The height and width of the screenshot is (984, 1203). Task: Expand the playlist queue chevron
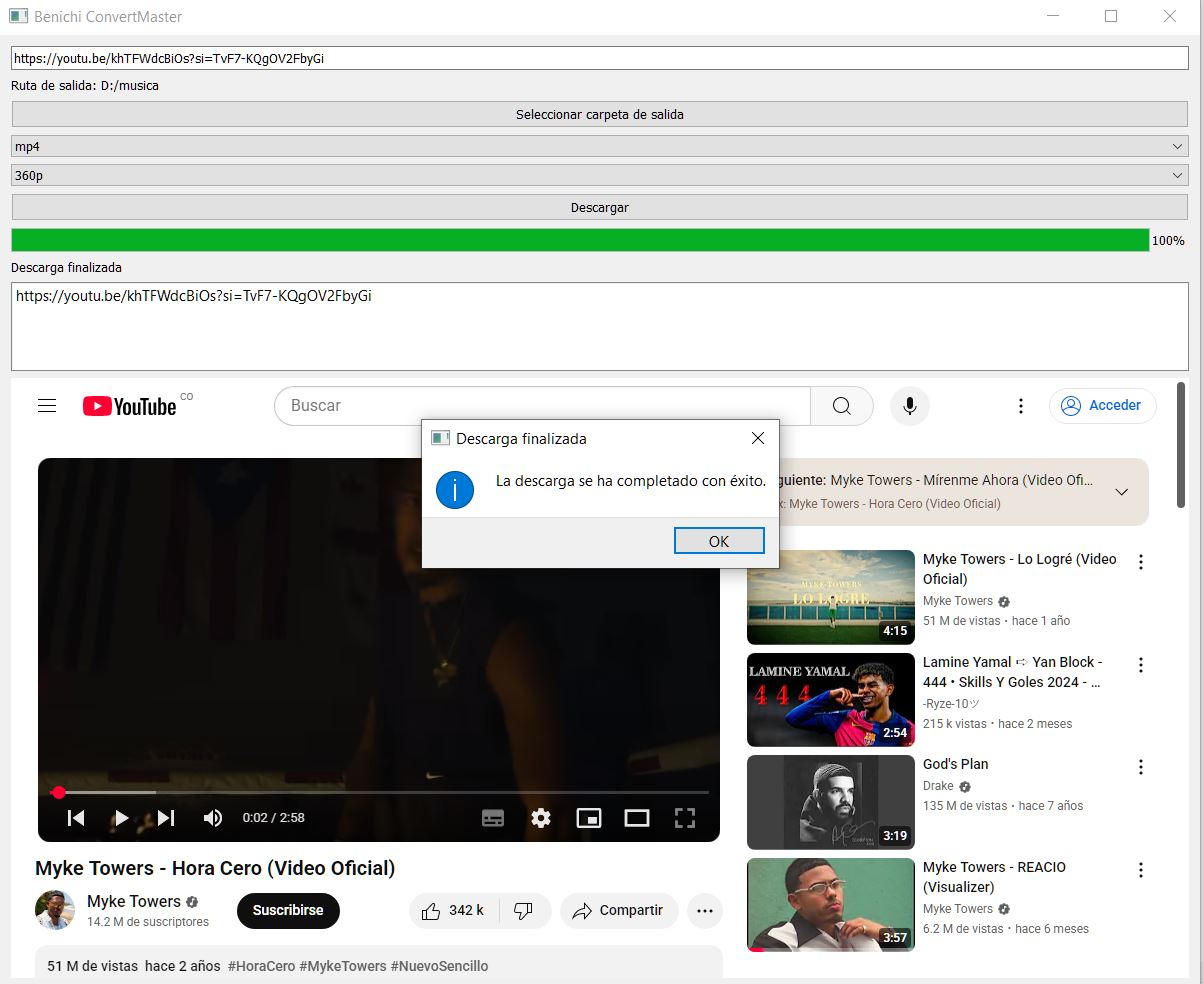(x=1122, y=492)
